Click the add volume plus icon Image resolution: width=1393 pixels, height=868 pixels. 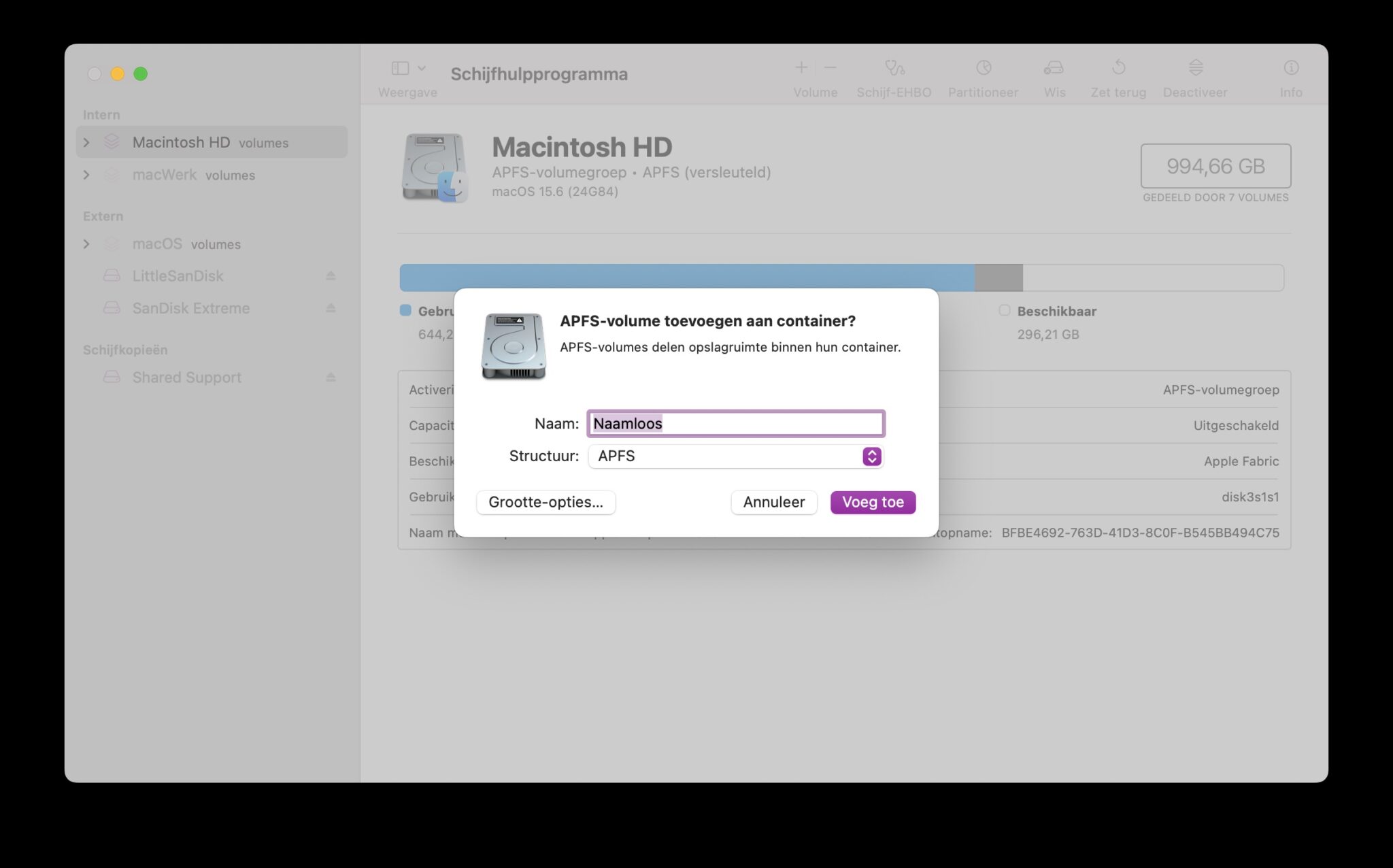801,67
